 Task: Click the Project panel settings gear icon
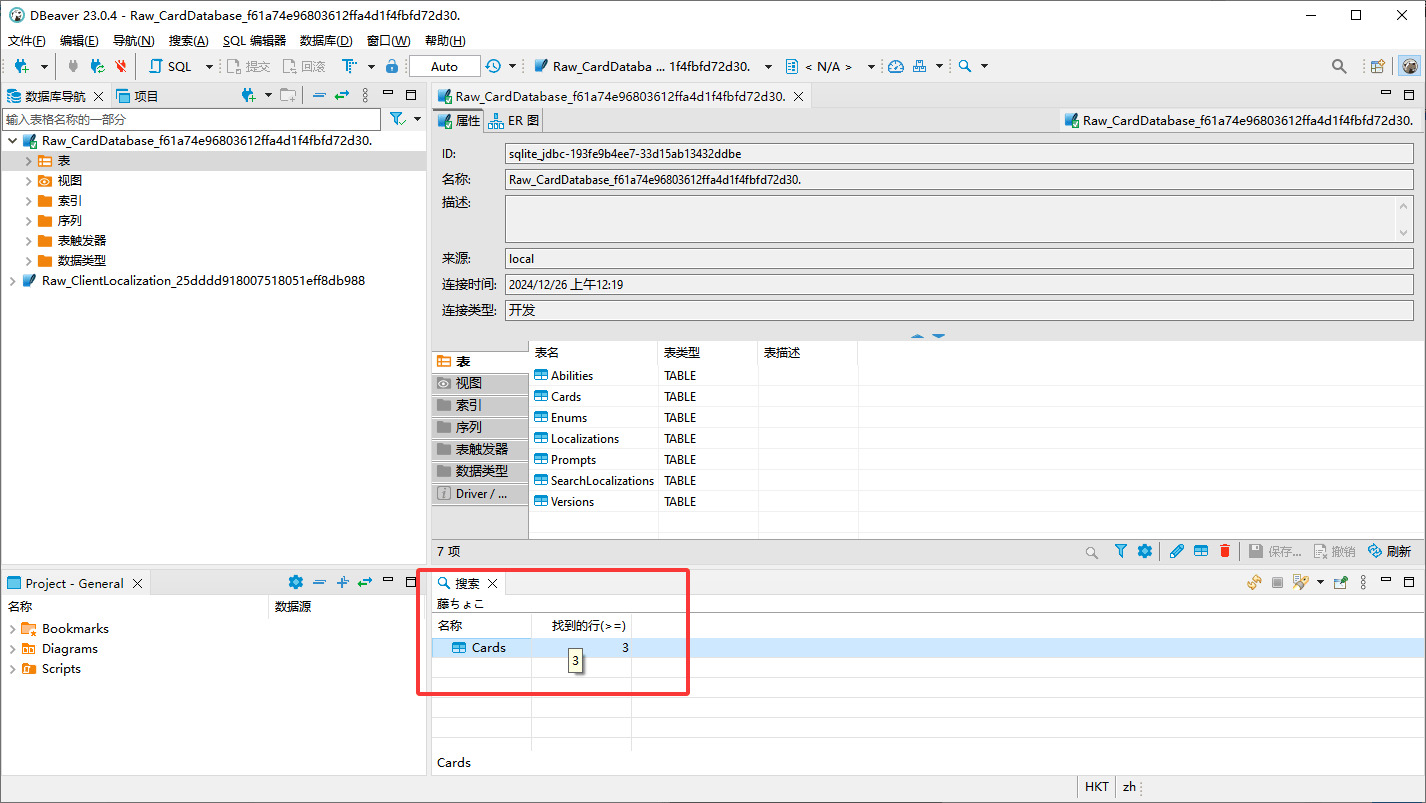(295, 582)
